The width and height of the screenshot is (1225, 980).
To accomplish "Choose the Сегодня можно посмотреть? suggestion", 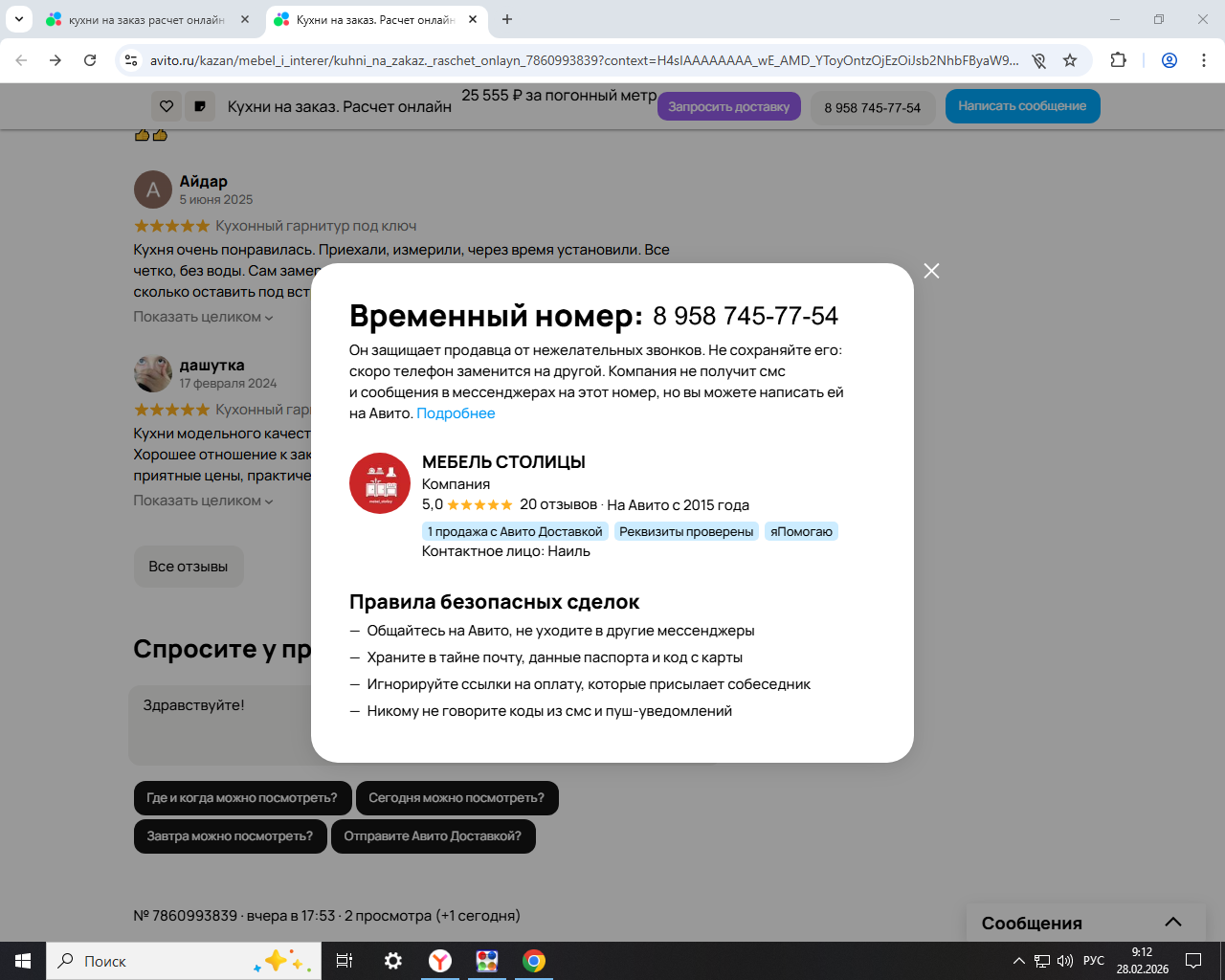I will (457, 798).
